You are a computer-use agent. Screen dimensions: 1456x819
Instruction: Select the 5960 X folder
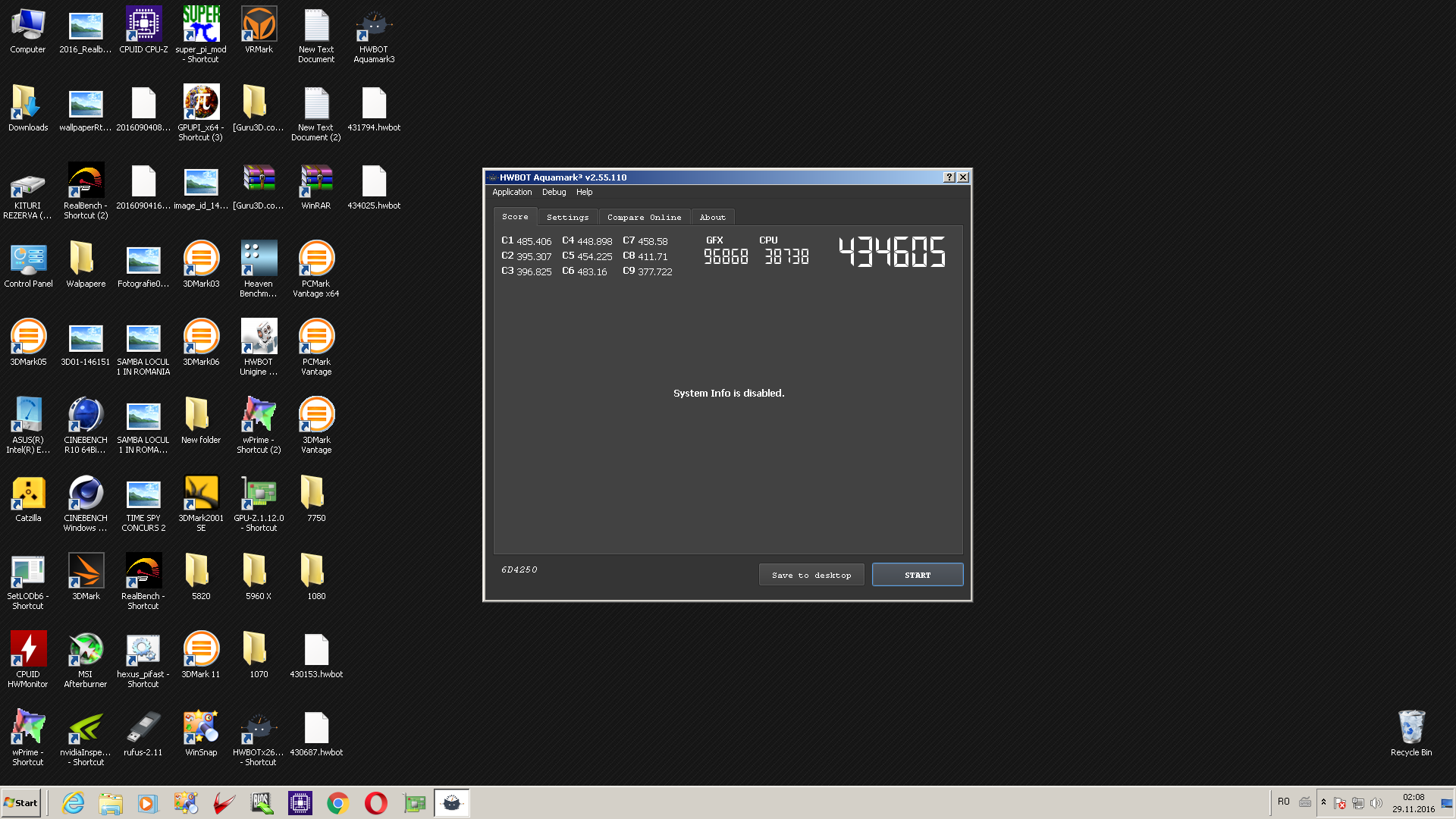(x=259, y=577)
